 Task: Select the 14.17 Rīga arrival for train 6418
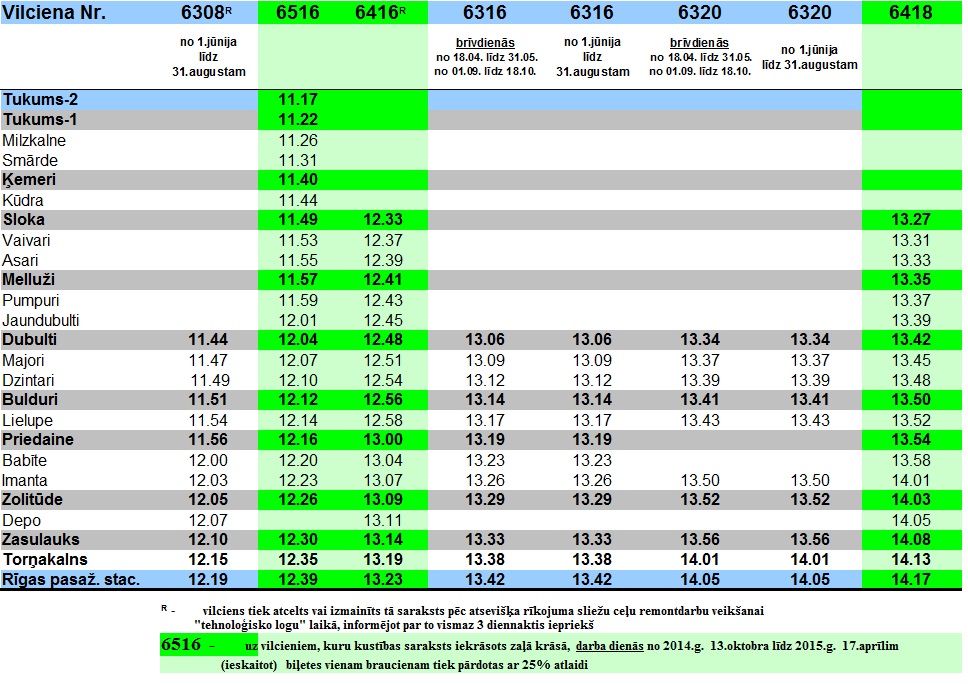tap(909, 580)
